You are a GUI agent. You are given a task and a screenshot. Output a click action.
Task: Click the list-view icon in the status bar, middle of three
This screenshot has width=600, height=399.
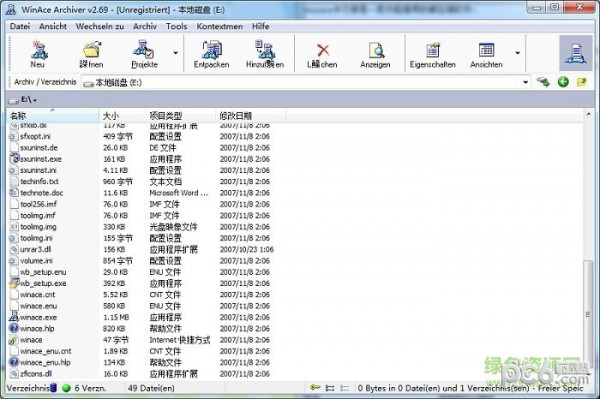(x=330, y=388)
